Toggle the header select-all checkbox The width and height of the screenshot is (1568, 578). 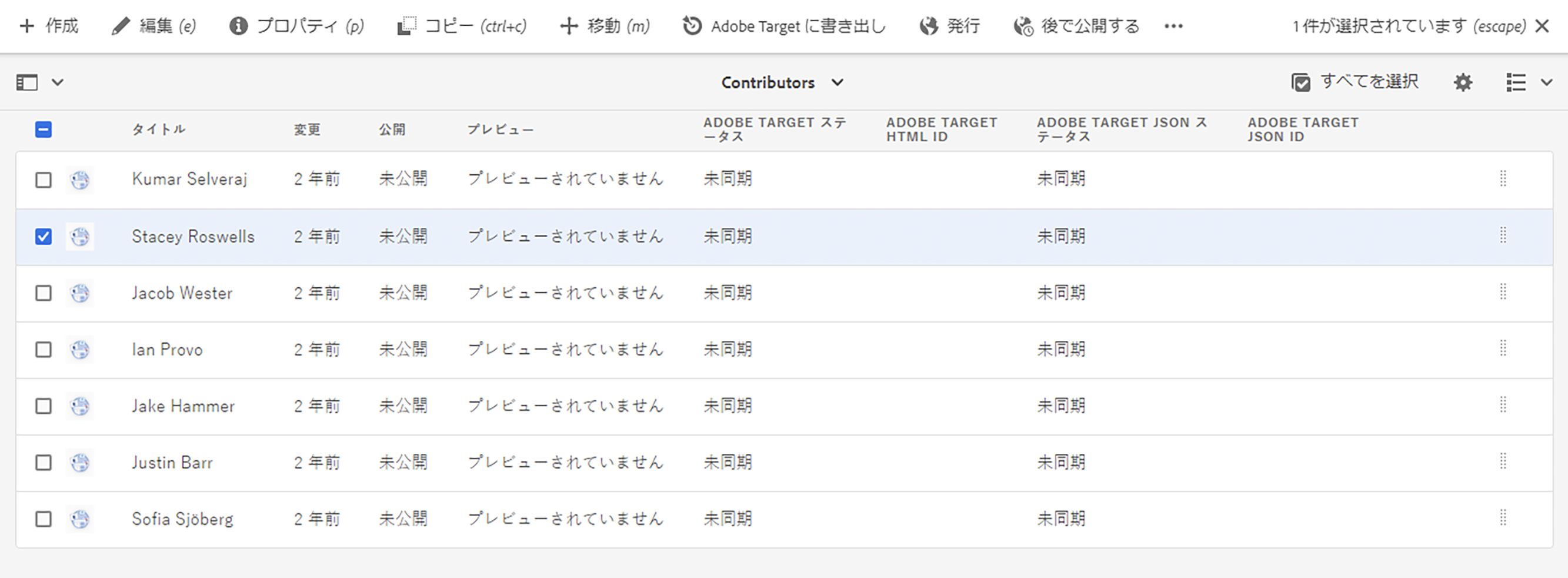[x=43, y=129]
